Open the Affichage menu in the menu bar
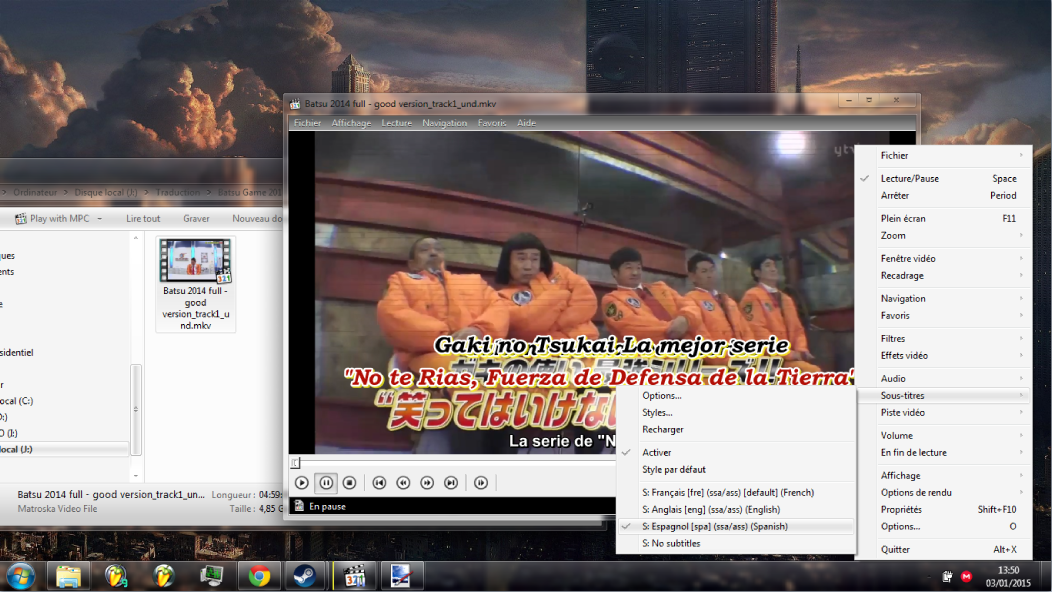The height and width of the screenshot is (592, 1052). (351, 123)
